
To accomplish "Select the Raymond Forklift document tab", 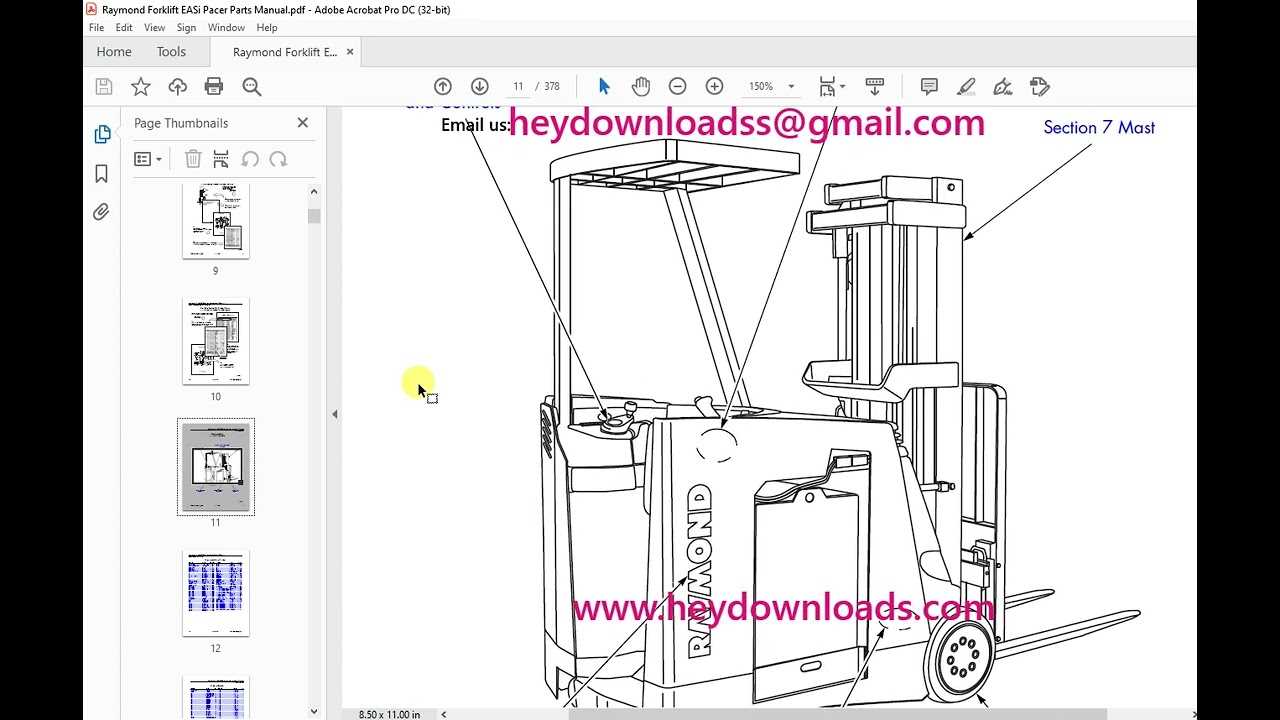I will pyautogui.click(x=284, y=52).
